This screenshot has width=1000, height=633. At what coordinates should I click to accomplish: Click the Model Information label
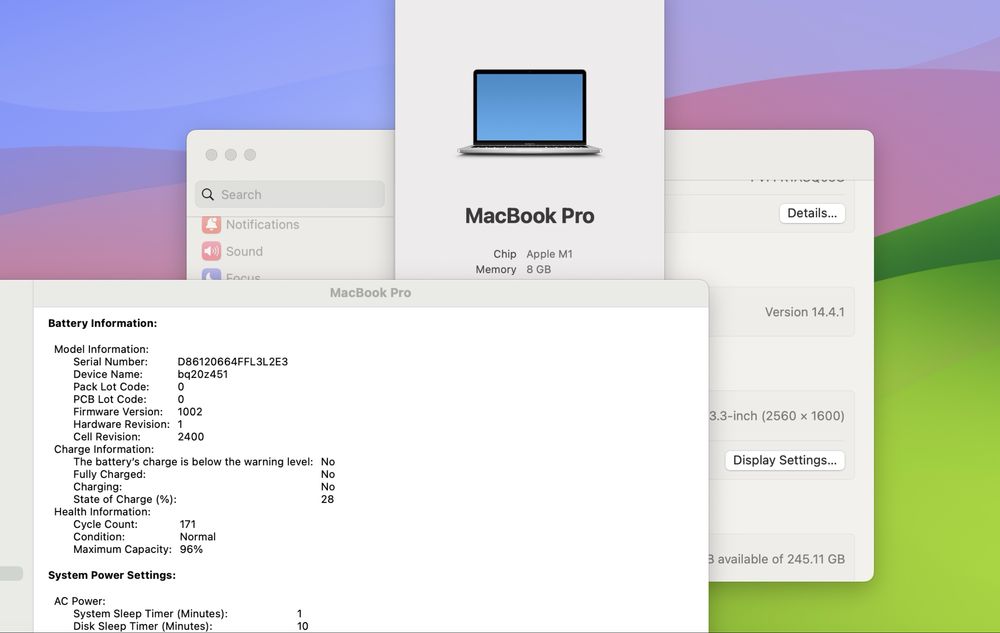pyautogui.click(x=101, y=349)
